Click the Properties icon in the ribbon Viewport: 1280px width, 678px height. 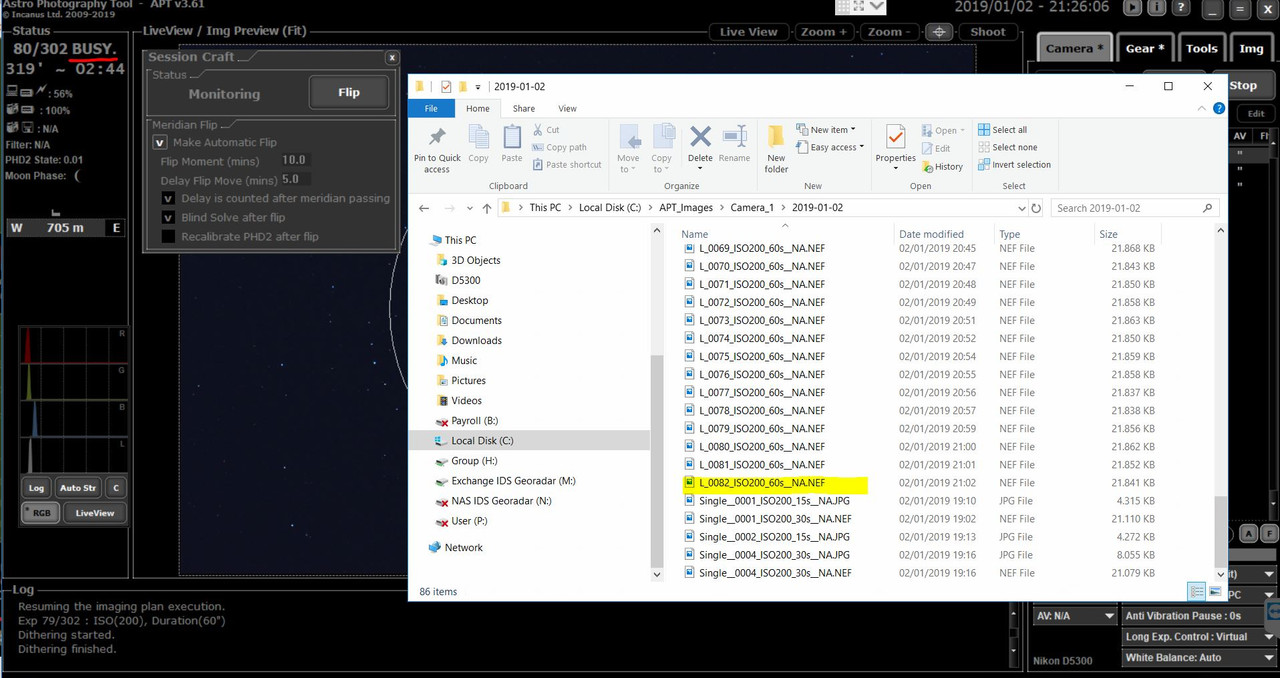click(x=896, y=137)
